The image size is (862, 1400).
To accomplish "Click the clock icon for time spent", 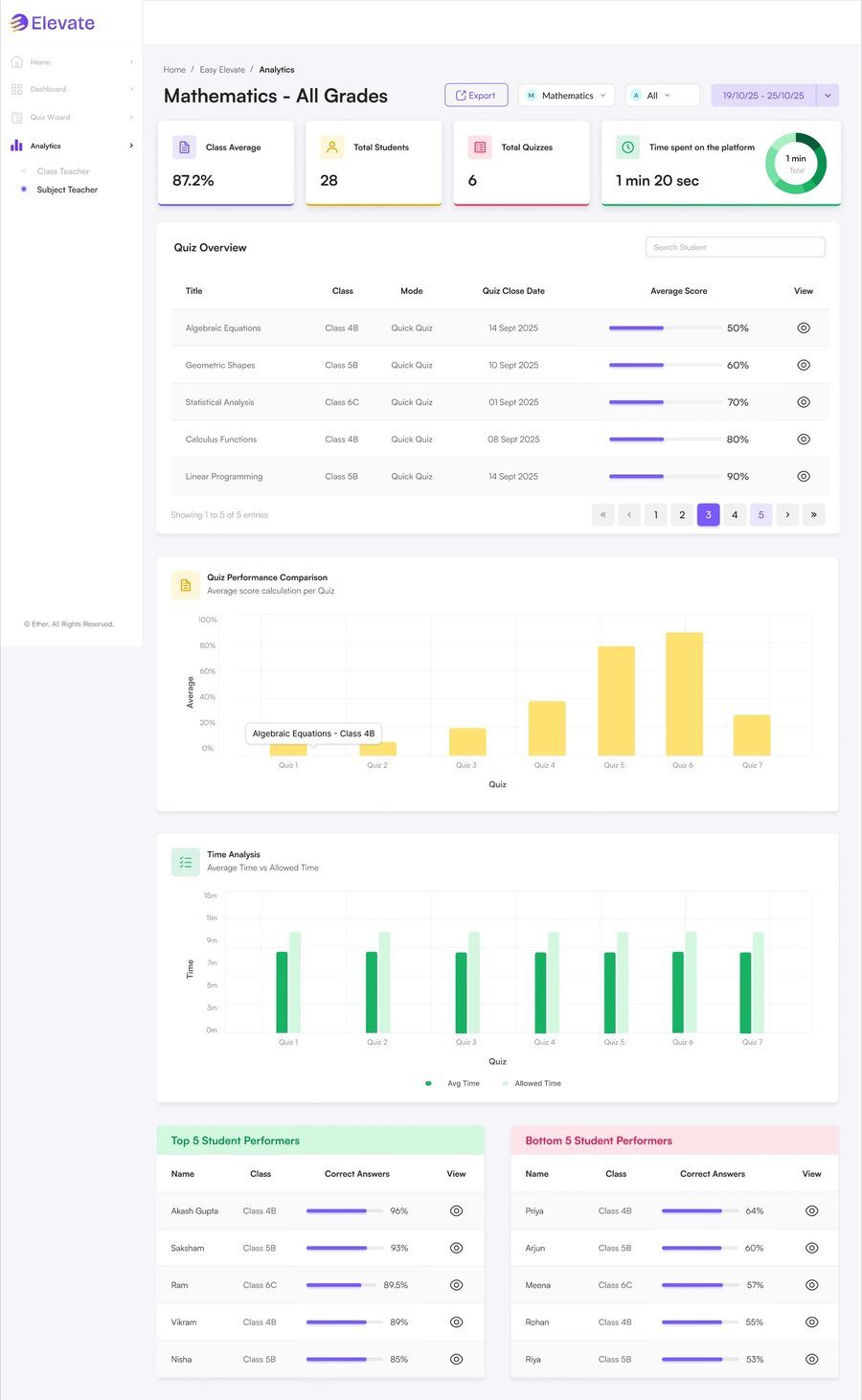I will [x=627, y=147].
